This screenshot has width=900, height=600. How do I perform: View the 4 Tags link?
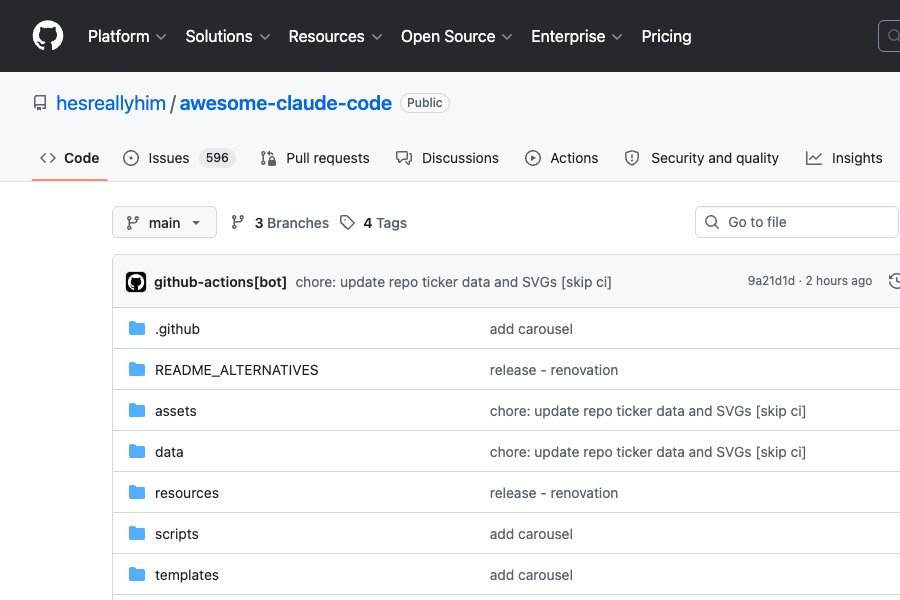tap(374, 223)
